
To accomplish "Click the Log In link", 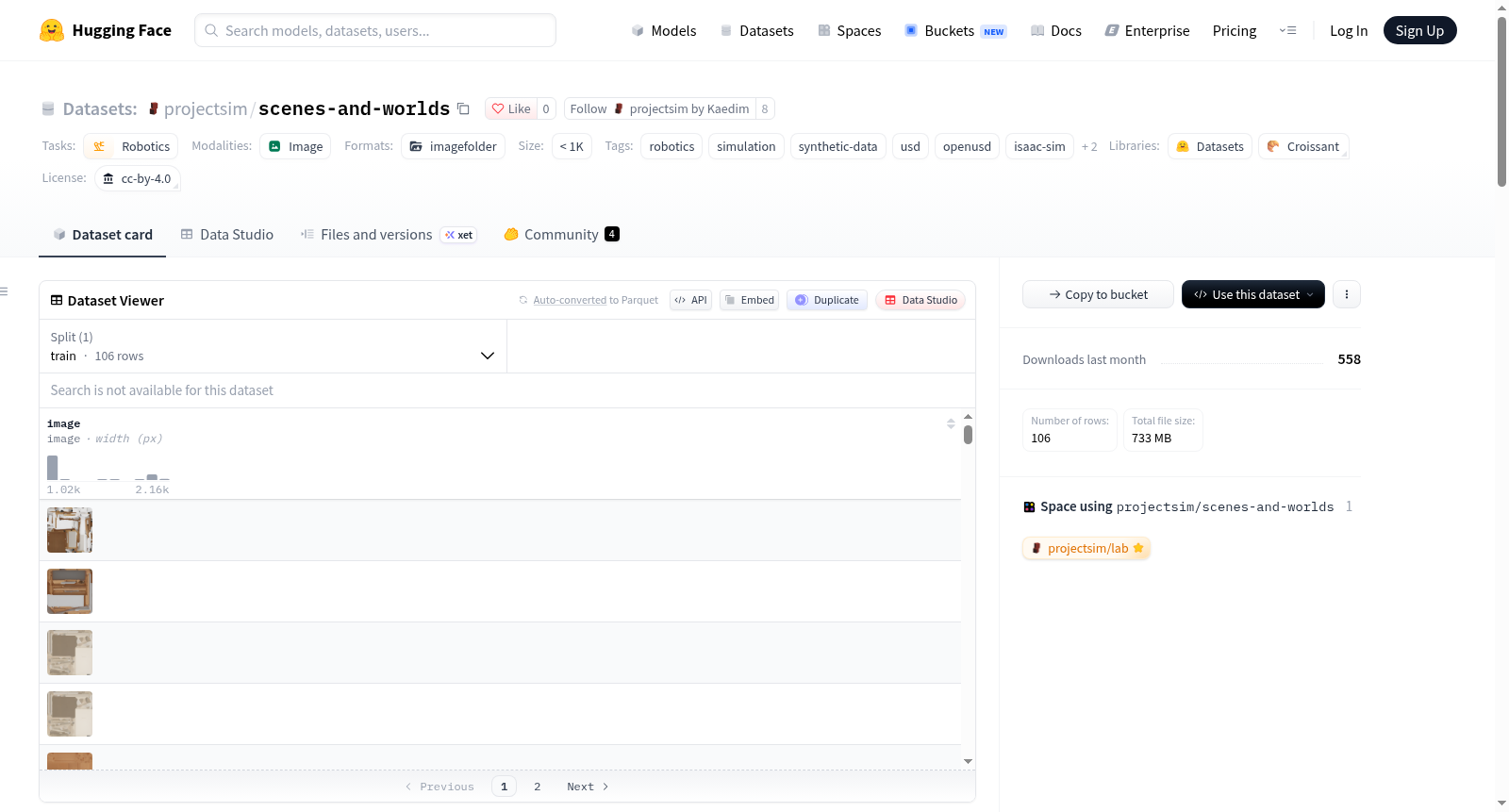I will 1349,30.
